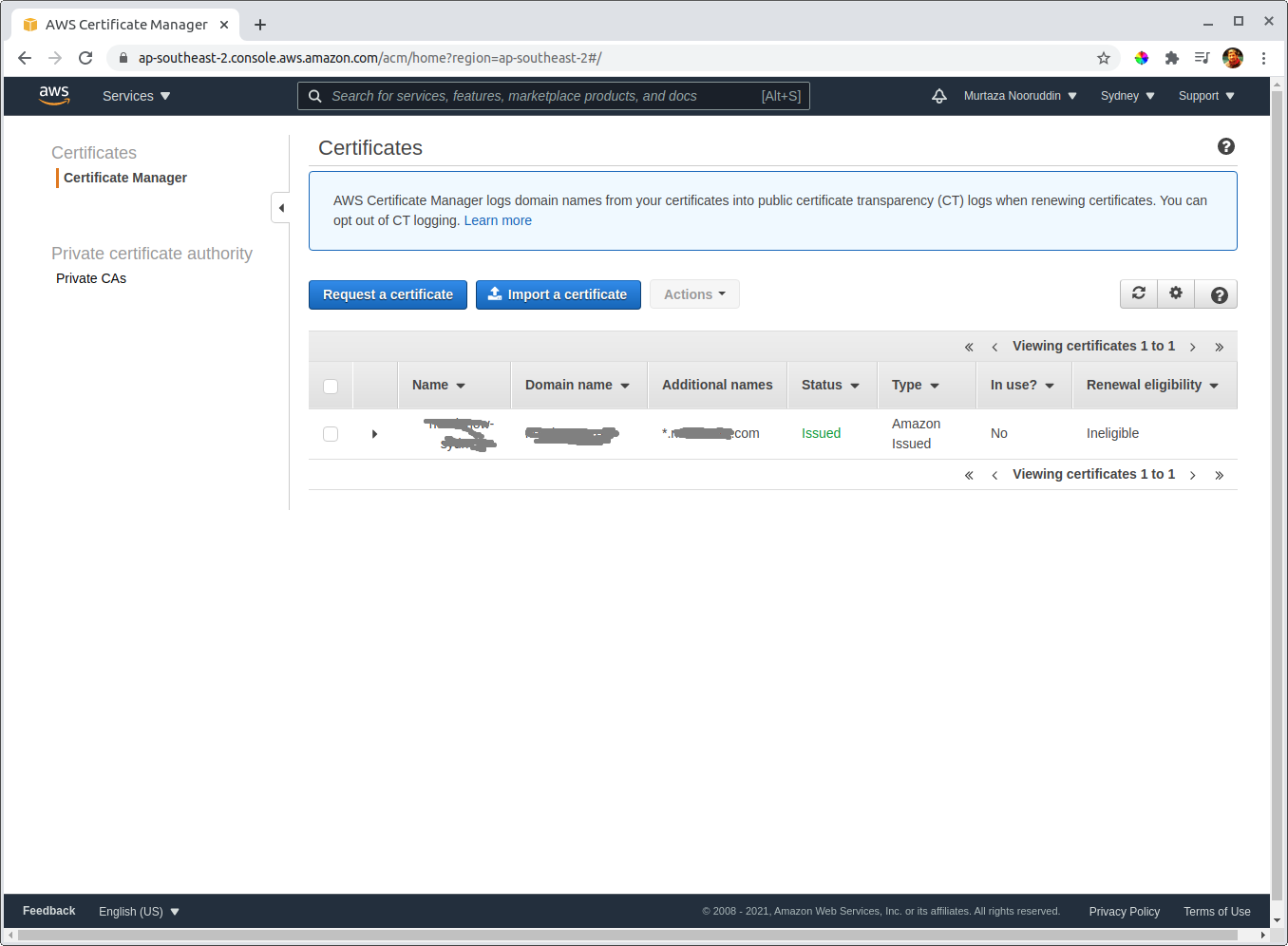Refresh the certificates list
This screenshot has height=946, width=1288.
click(x=1139, y=293)
